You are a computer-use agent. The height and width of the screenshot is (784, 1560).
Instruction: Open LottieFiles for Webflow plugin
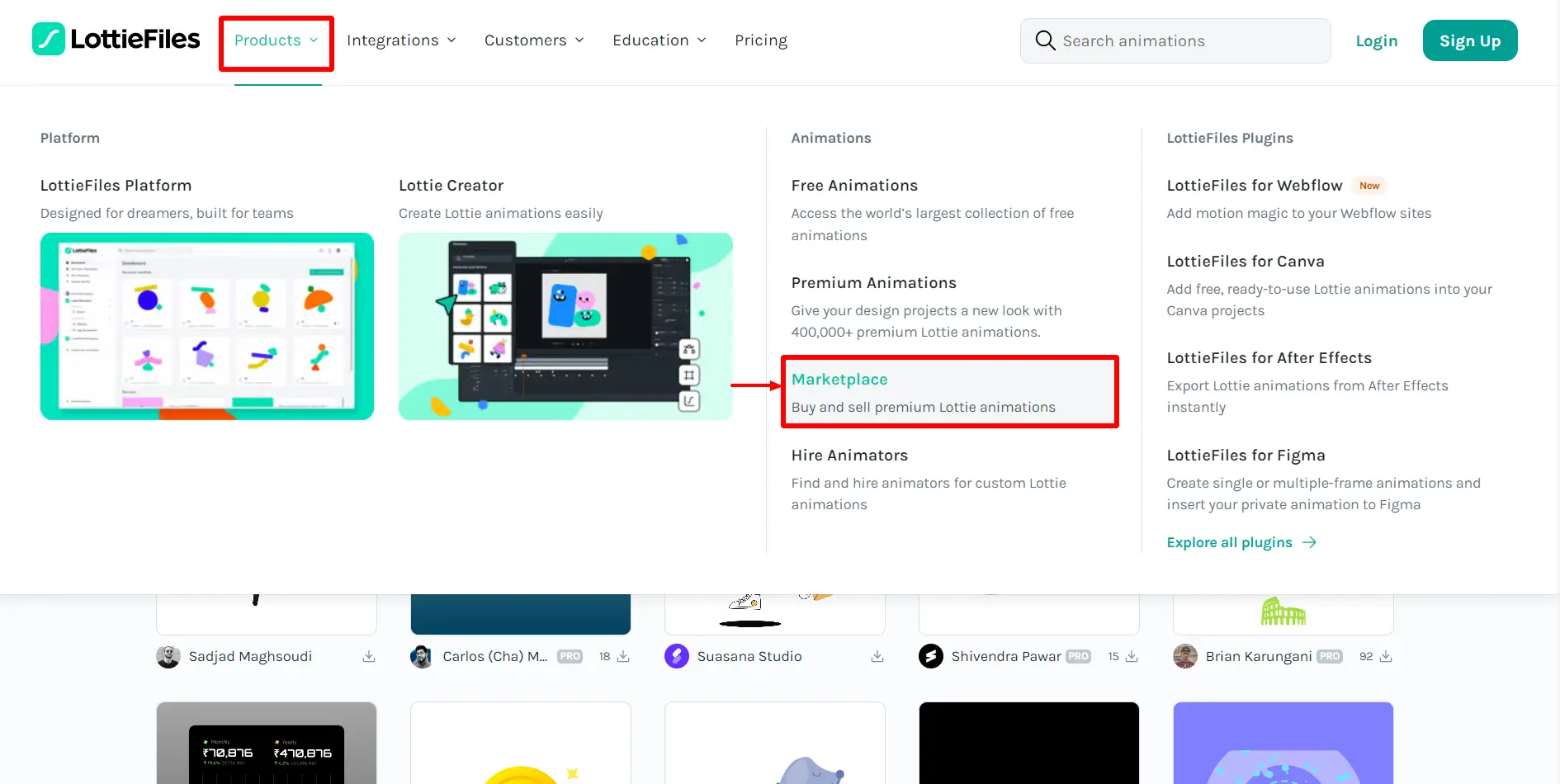1255,186
